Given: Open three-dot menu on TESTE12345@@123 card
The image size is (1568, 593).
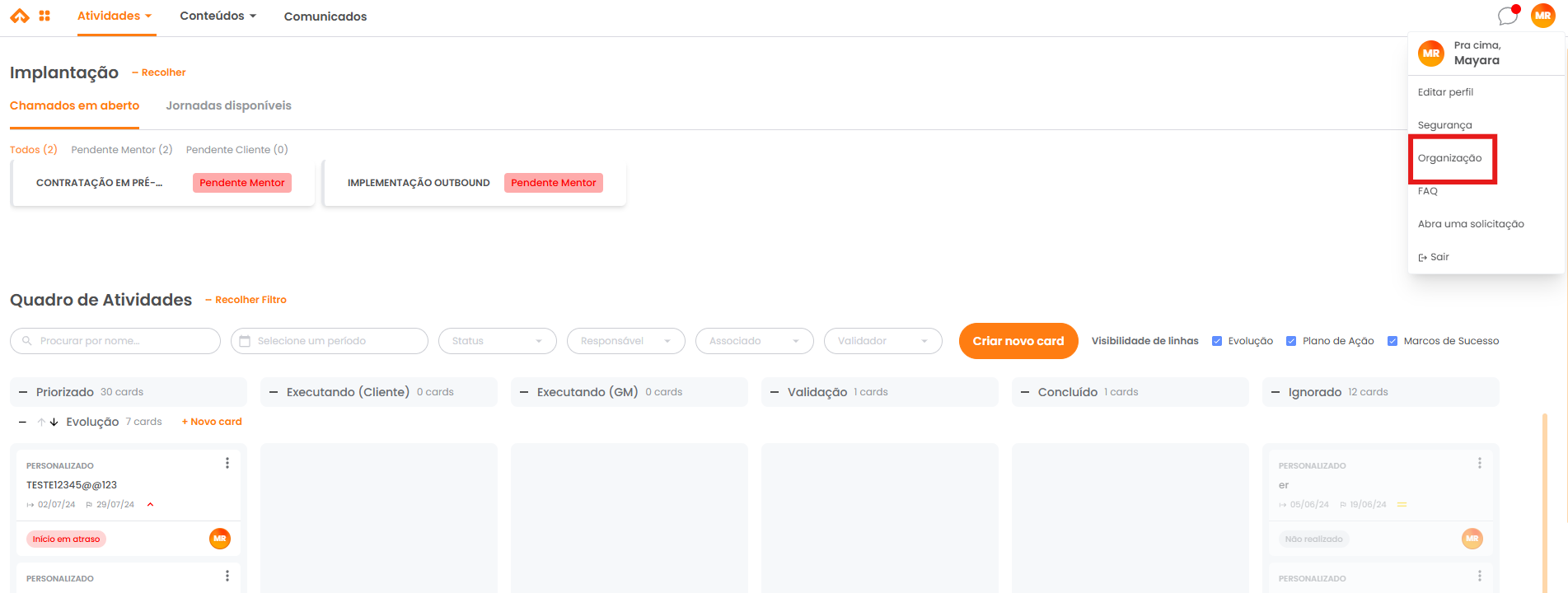Looking at the screenshot, I should [x=227, y=464].
